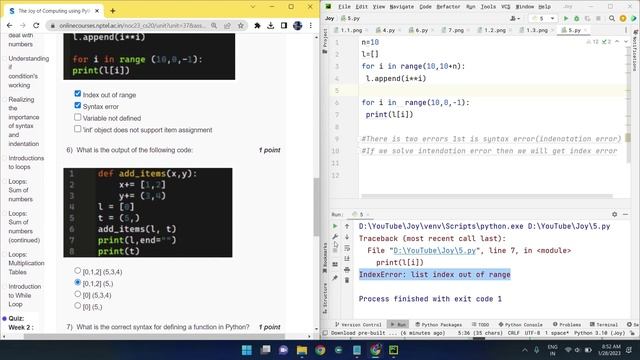Click scroll to end in Run console

coord(347,258)
